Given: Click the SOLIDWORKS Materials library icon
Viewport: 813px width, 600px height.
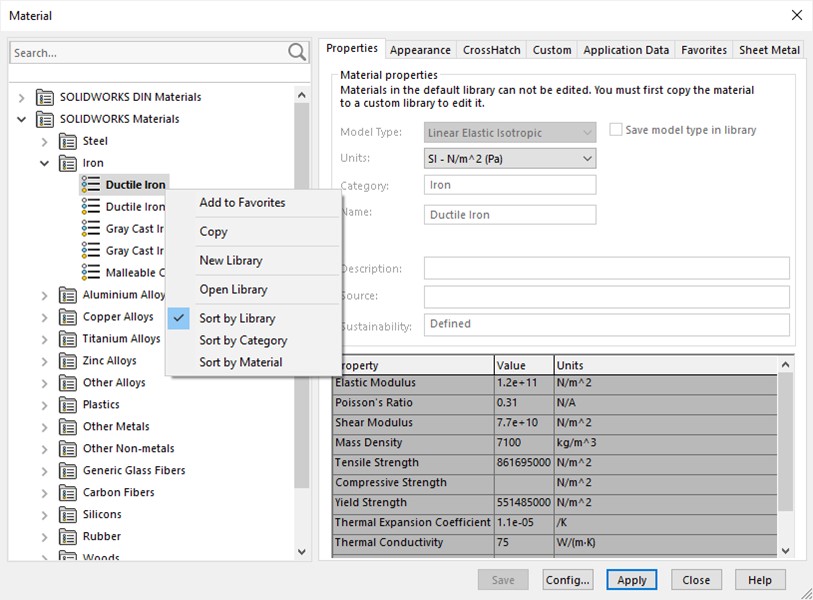Looking at the screenshot, I should point(45,118).
